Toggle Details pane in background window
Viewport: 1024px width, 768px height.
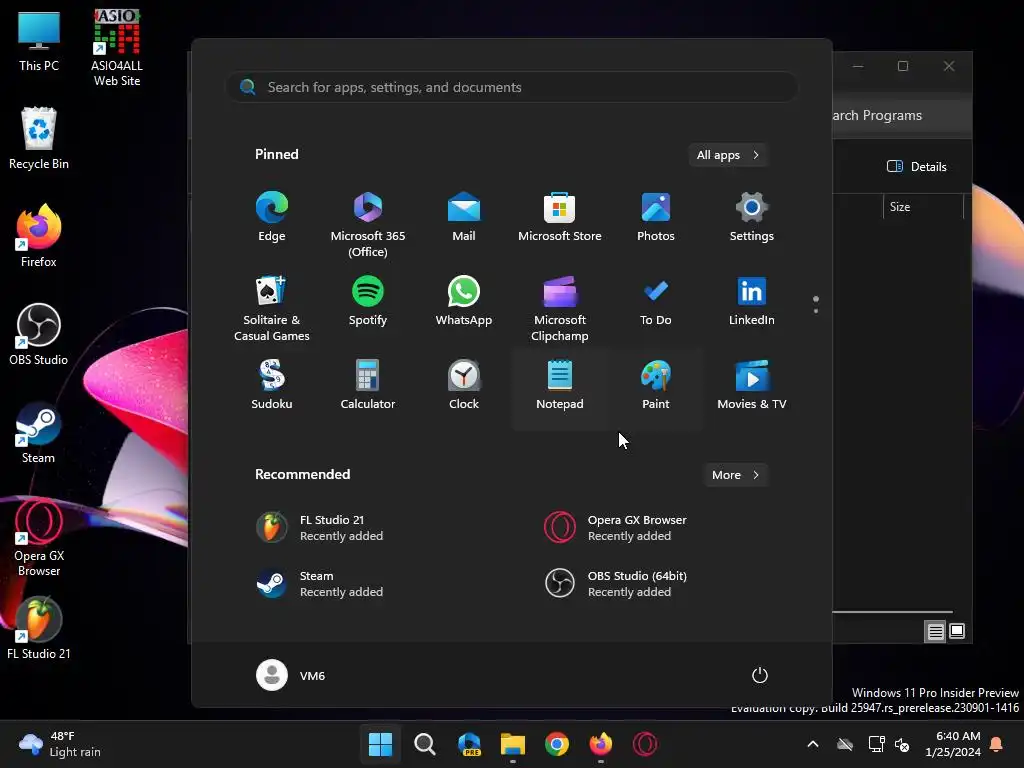pos(917,167)
